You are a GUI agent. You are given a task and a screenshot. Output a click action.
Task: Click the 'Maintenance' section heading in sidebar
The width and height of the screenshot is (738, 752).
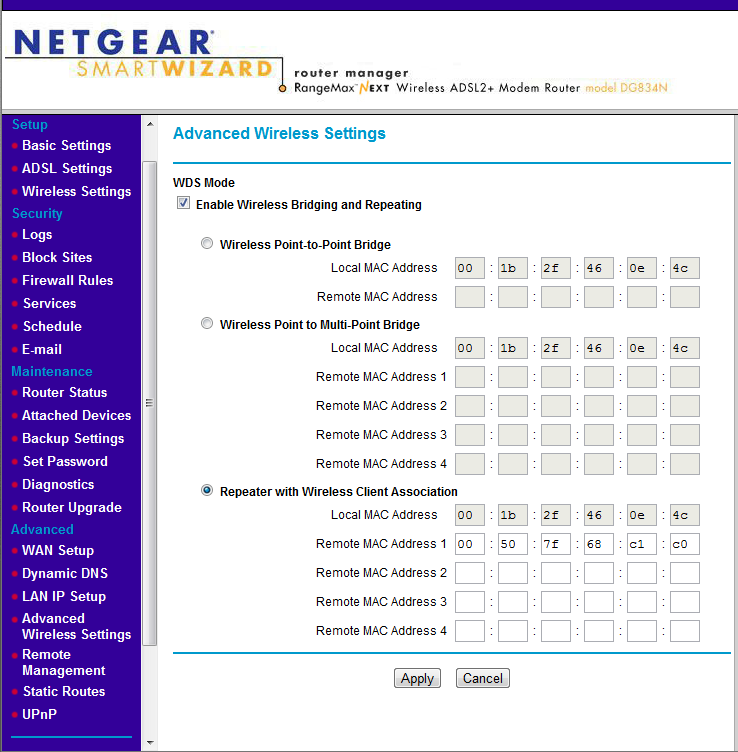52,371
